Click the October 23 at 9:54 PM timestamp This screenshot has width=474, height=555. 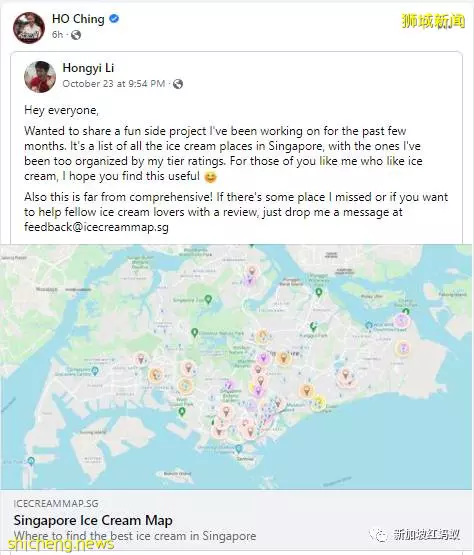tap(114, 84)
